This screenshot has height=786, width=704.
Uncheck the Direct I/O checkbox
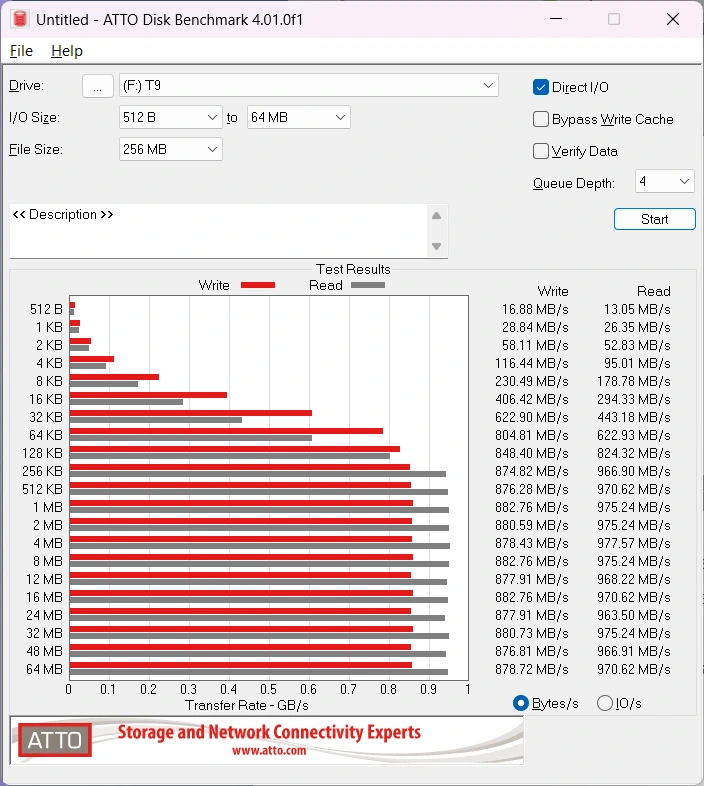(541, 87)
